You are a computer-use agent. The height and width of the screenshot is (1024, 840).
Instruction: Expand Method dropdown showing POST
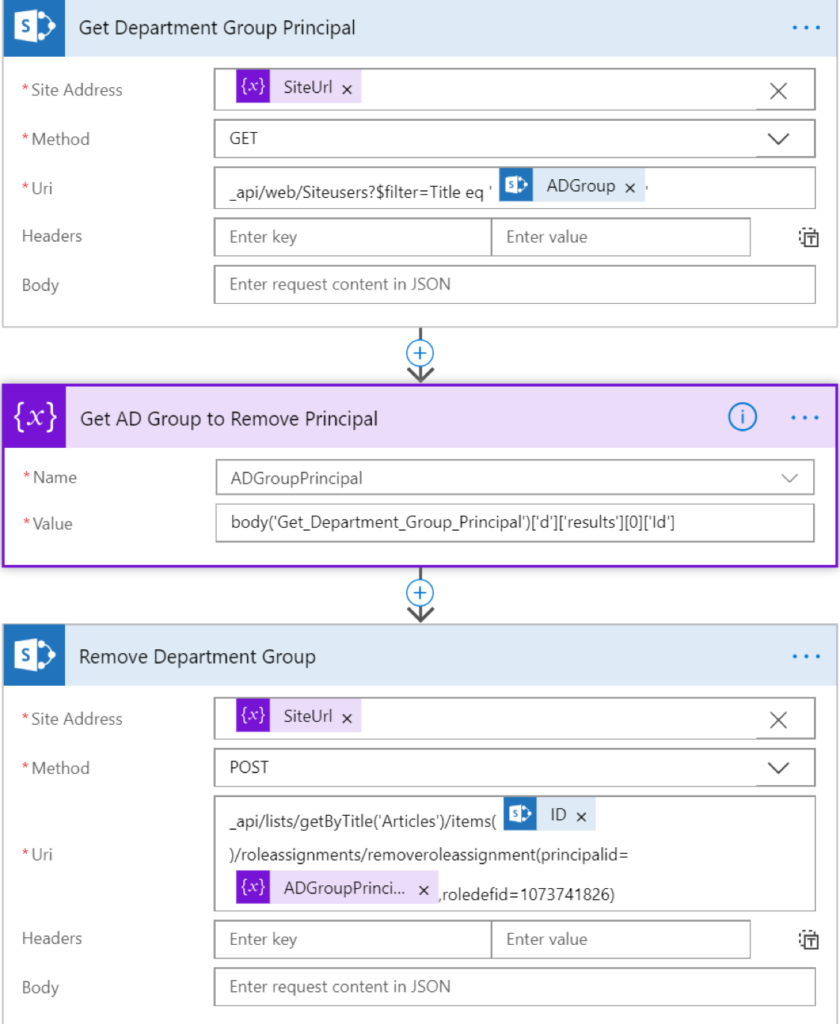point(778,769)
